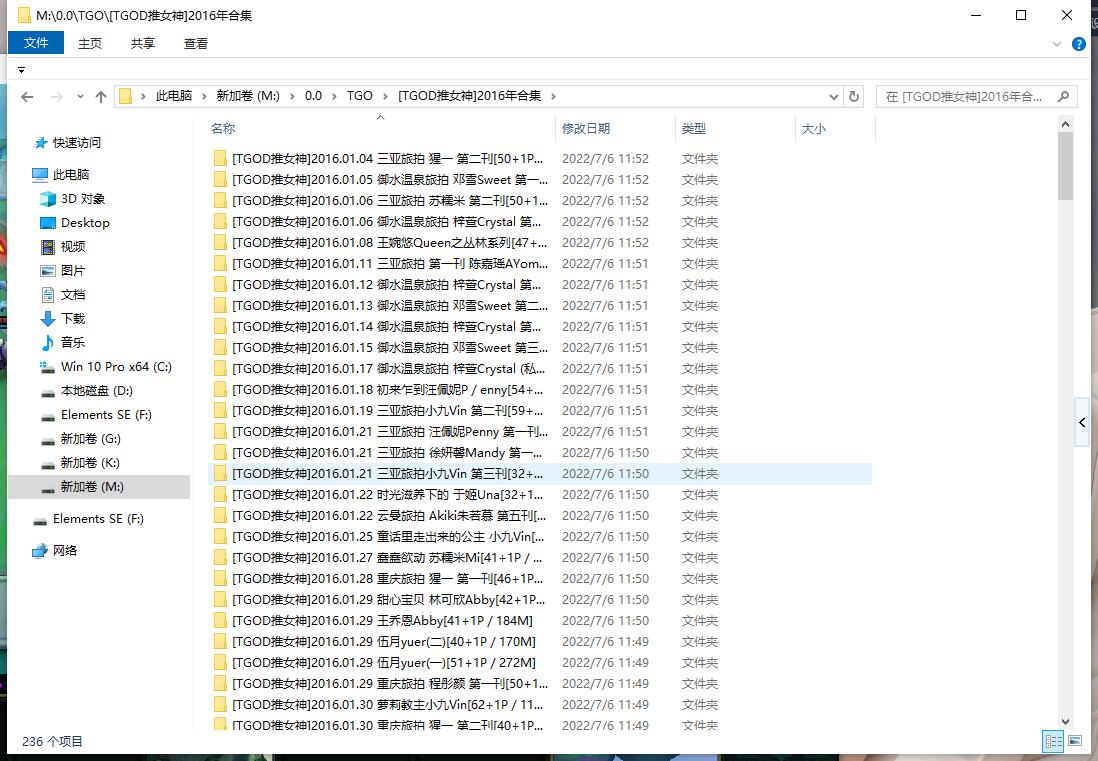This screenshot has height=761, width=1098.
Task: Click the scrollbar down arrow in file list
Action: (1065, 721)
